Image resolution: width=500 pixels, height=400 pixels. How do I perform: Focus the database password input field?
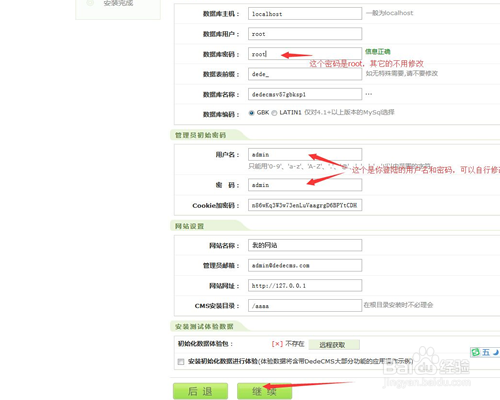[305, 54]
